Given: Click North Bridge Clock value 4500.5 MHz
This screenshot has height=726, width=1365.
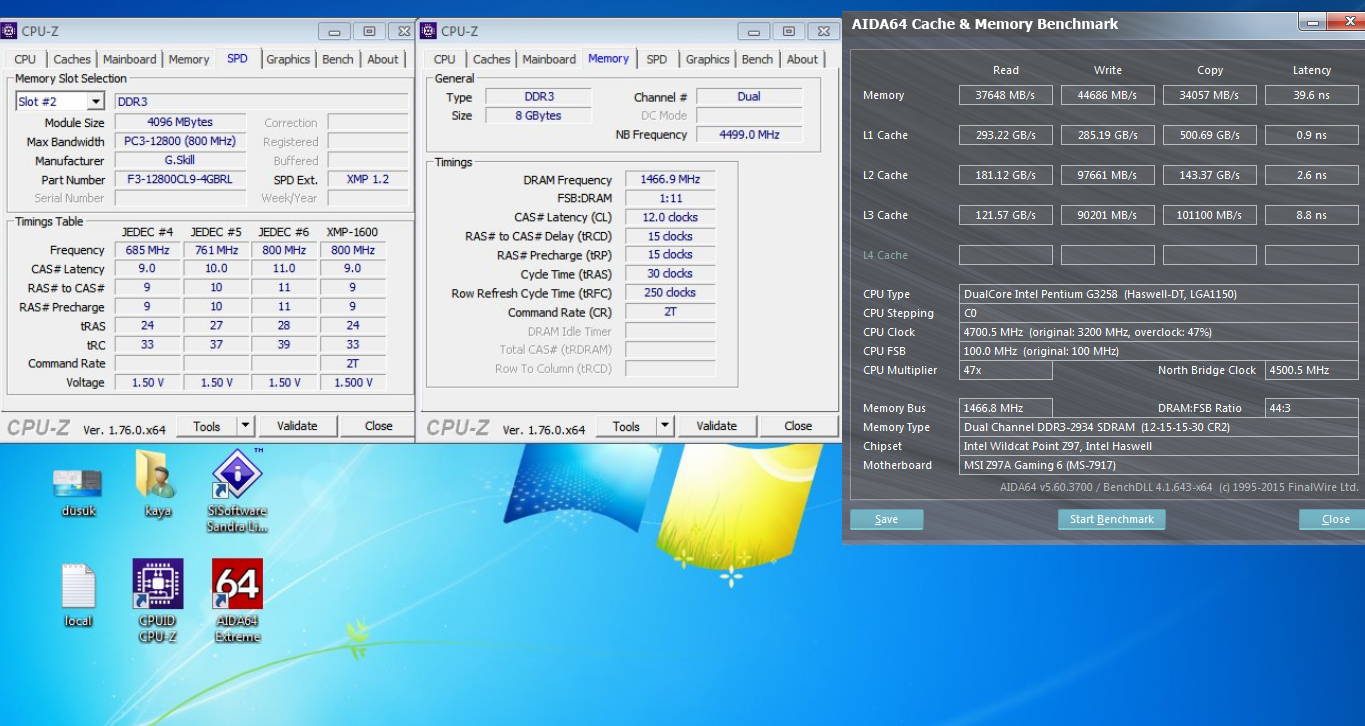Looking at the screenshot, I should point(1311,370).
